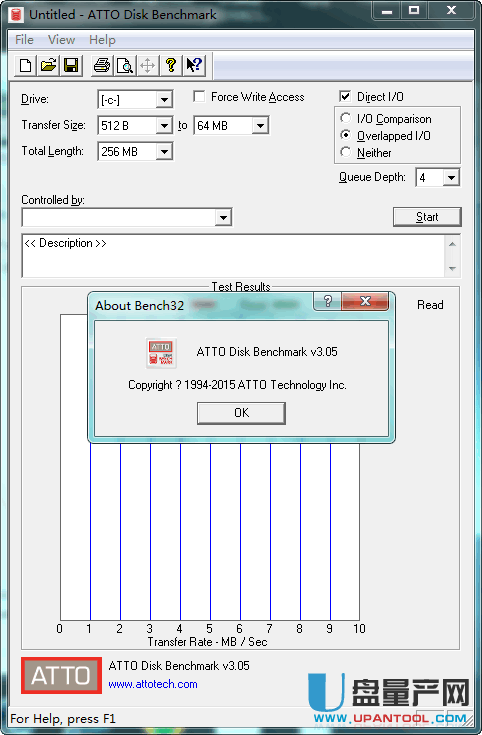Click the help question button in About dialog
The height and width of the screenshot is (735, 482).
[x=328, y=301]
